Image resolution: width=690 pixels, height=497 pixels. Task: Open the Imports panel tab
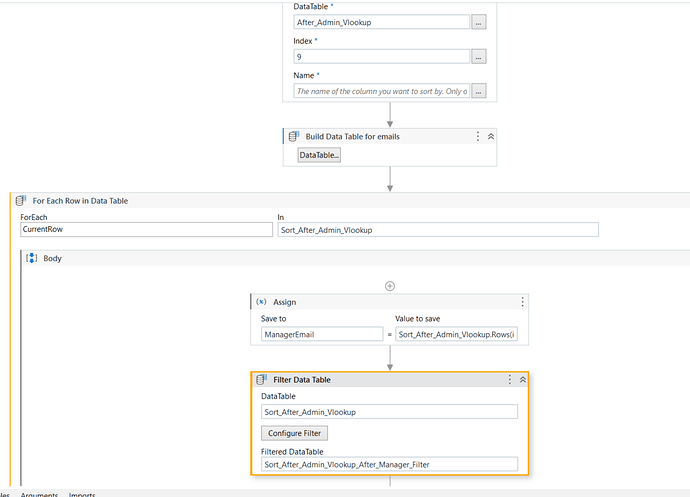[x=82, y=494]
